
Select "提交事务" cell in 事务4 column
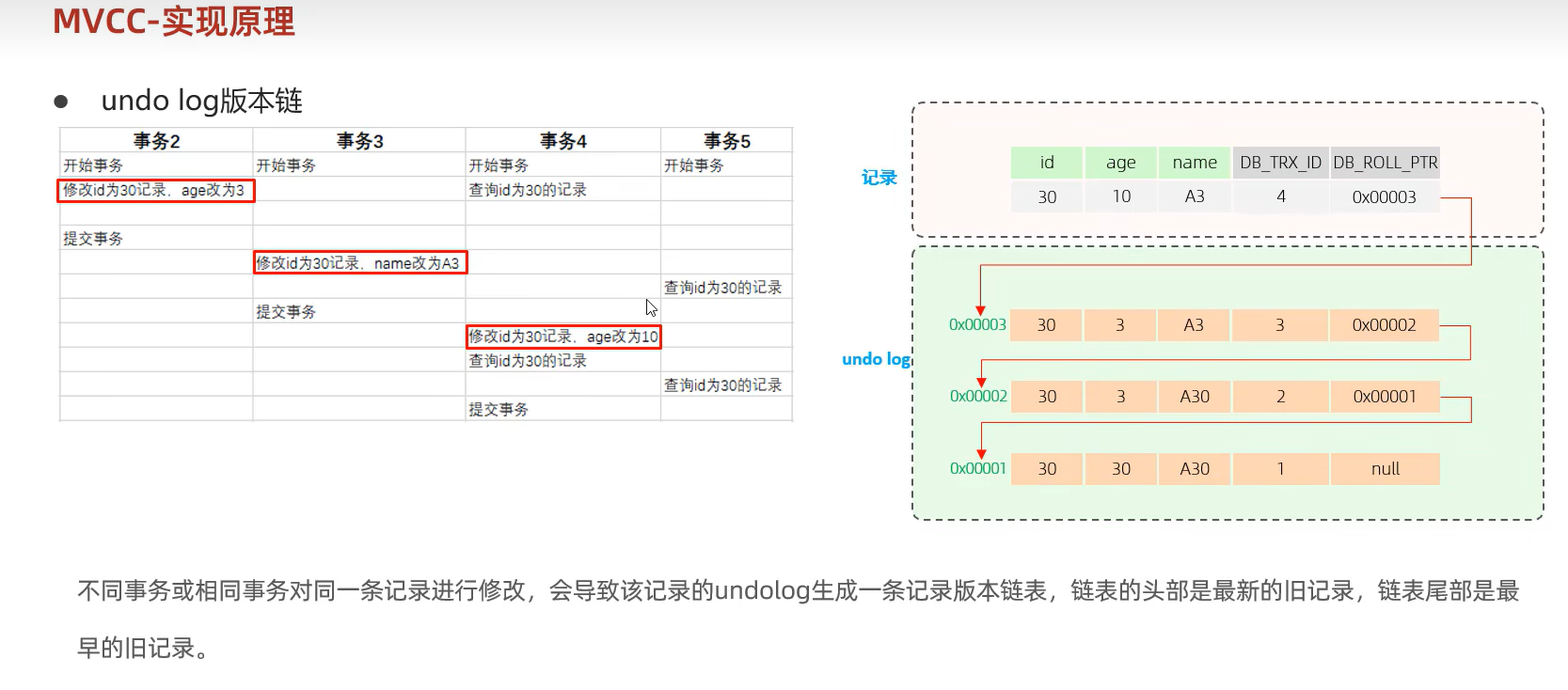tap(562, 410)
